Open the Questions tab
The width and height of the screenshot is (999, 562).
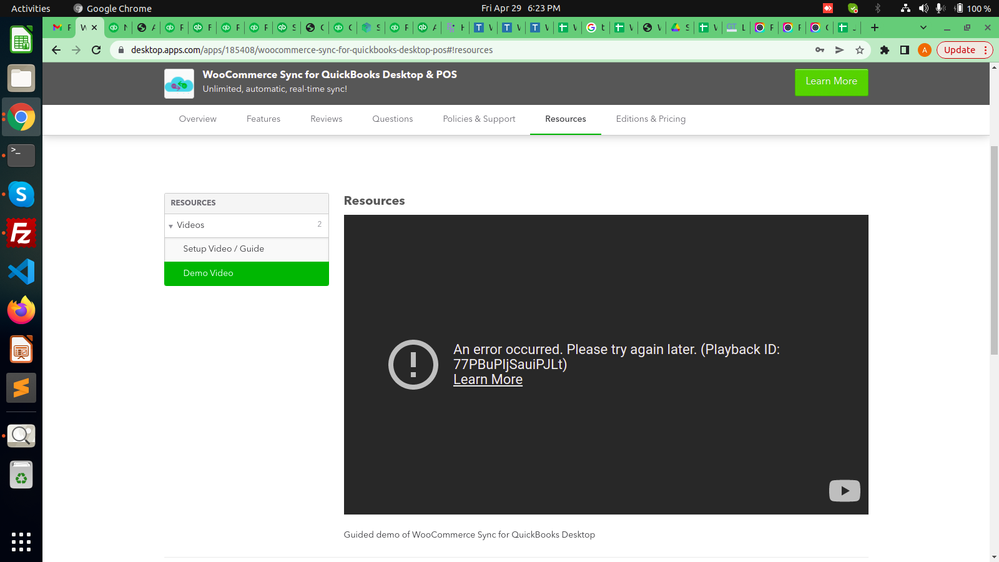[392, 119]
